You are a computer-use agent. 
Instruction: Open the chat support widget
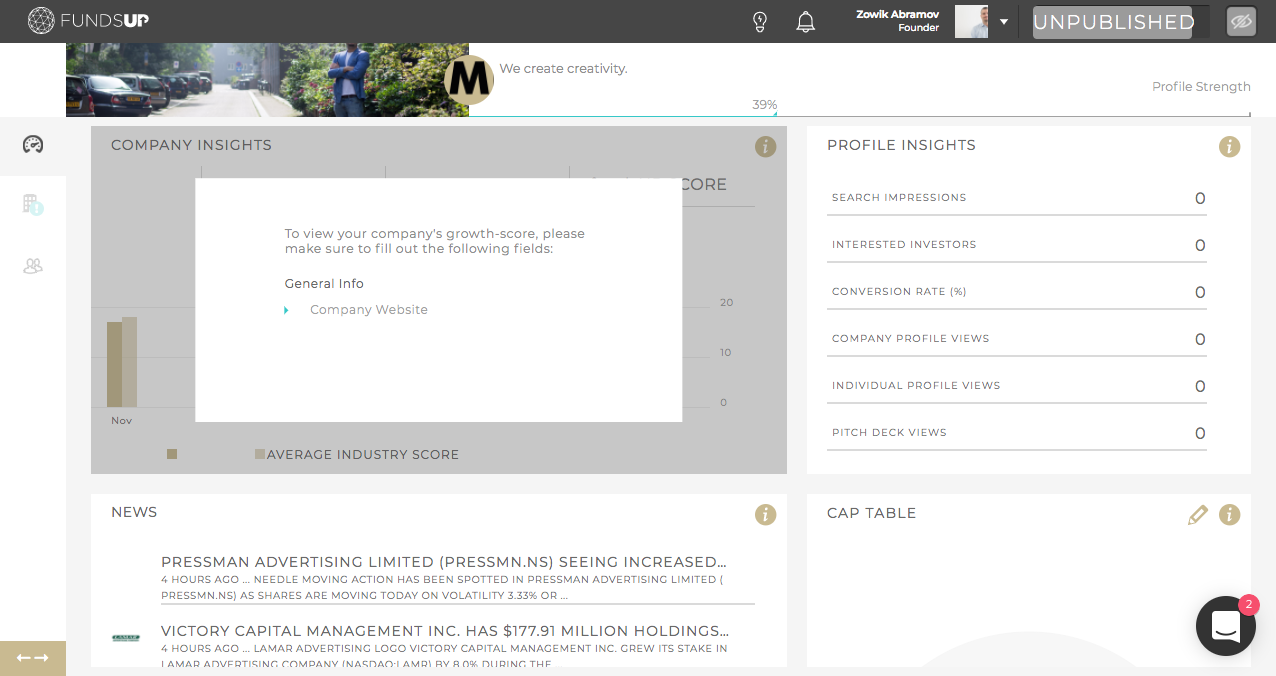coord(1226,626)
